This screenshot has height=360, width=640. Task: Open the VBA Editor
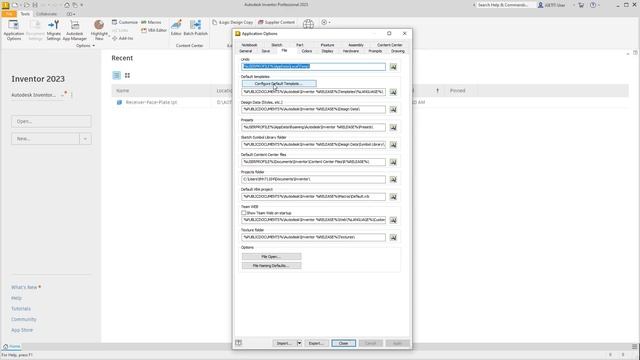coord(154,30)
